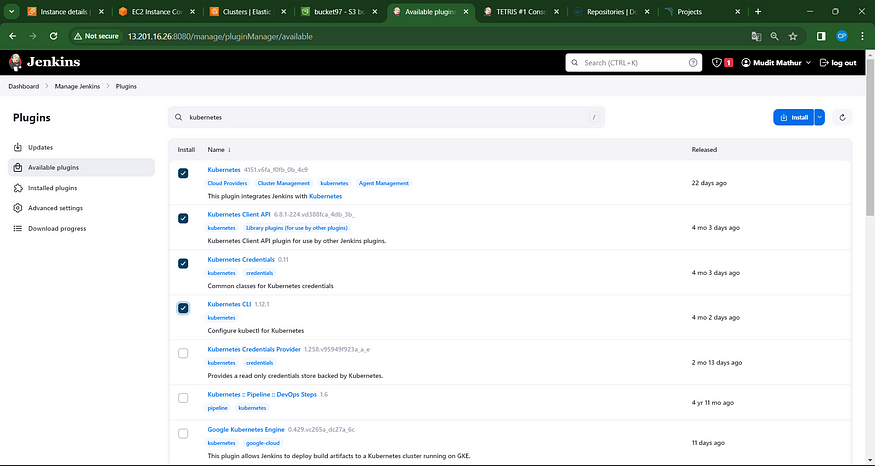Focus the plugin search field with kubernetes

tap(386, 118)
